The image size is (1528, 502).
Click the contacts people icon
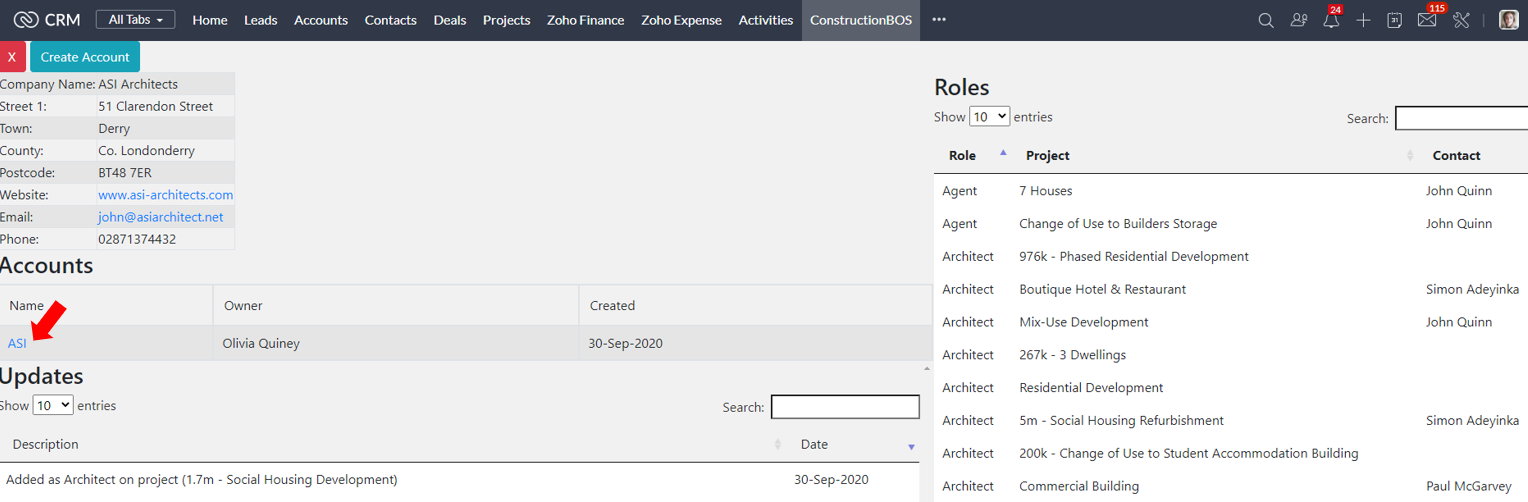[1299, 20]
